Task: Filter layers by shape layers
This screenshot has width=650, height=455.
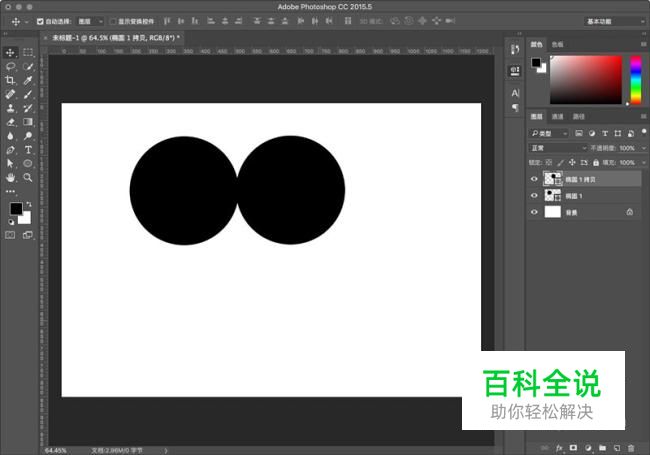Action: (618, 133)
